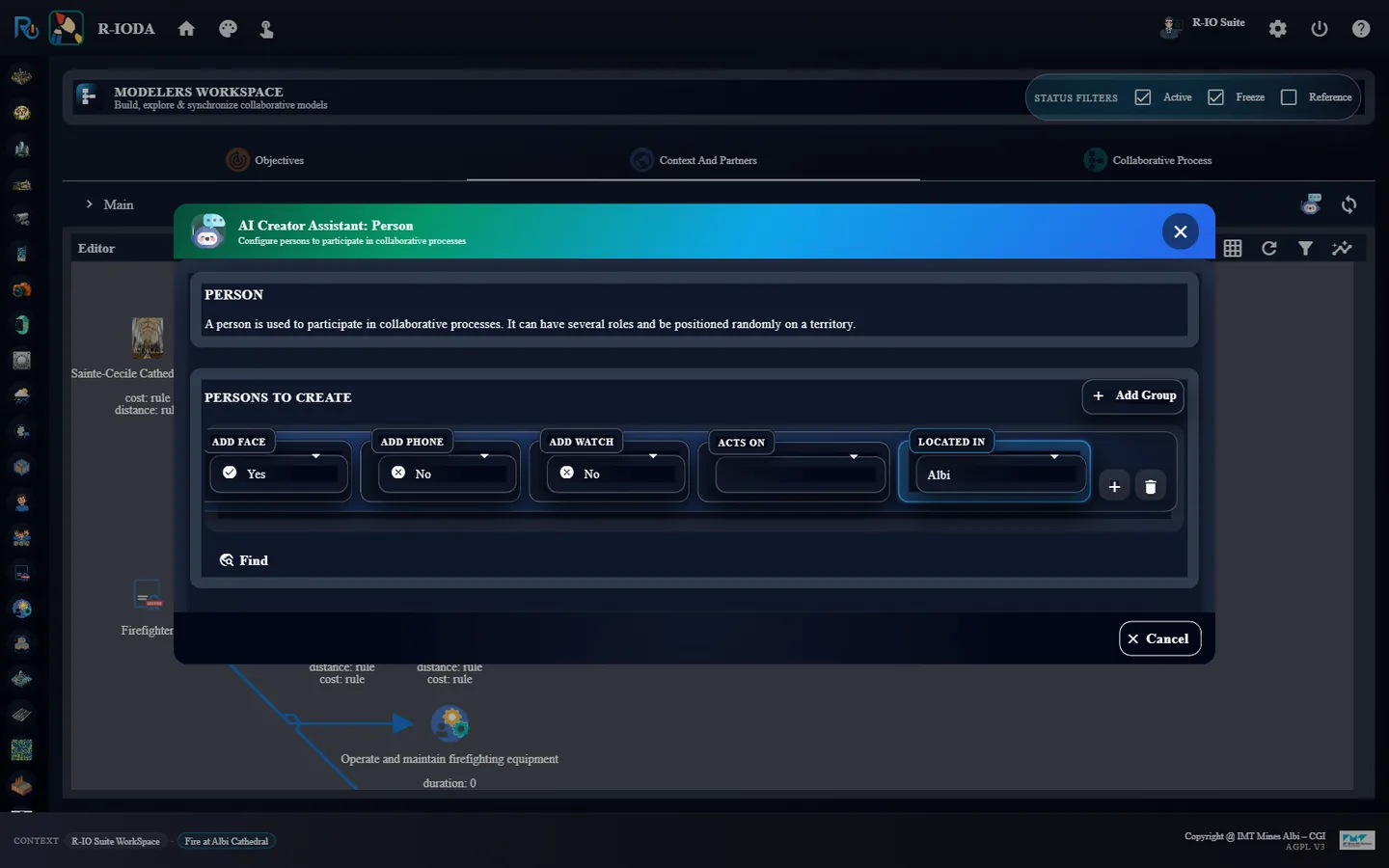Open the home icon in top bar
The height and width of the screenshot is (868, 1389).
(186, 29)
